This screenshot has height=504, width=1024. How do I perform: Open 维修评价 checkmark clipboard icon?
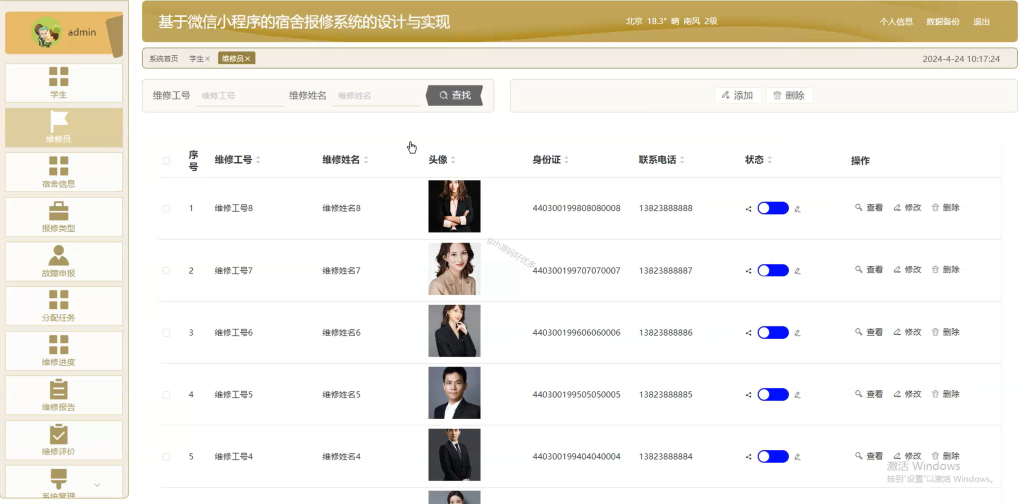click(x=59, y=434)
